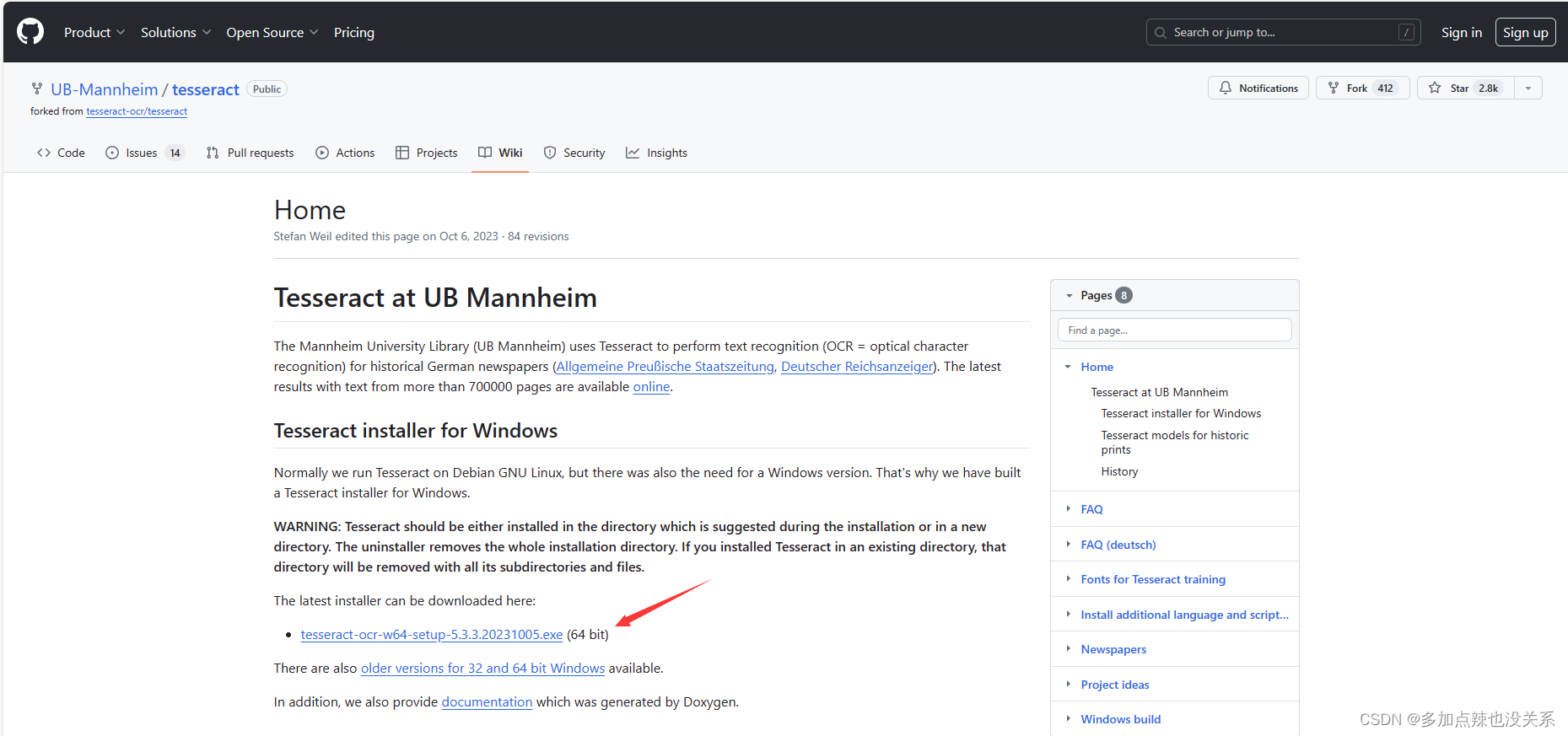Screen dimensions: 1568x736
Task: Star the repository via Star 2.8k button
Action: point(1465,88)
